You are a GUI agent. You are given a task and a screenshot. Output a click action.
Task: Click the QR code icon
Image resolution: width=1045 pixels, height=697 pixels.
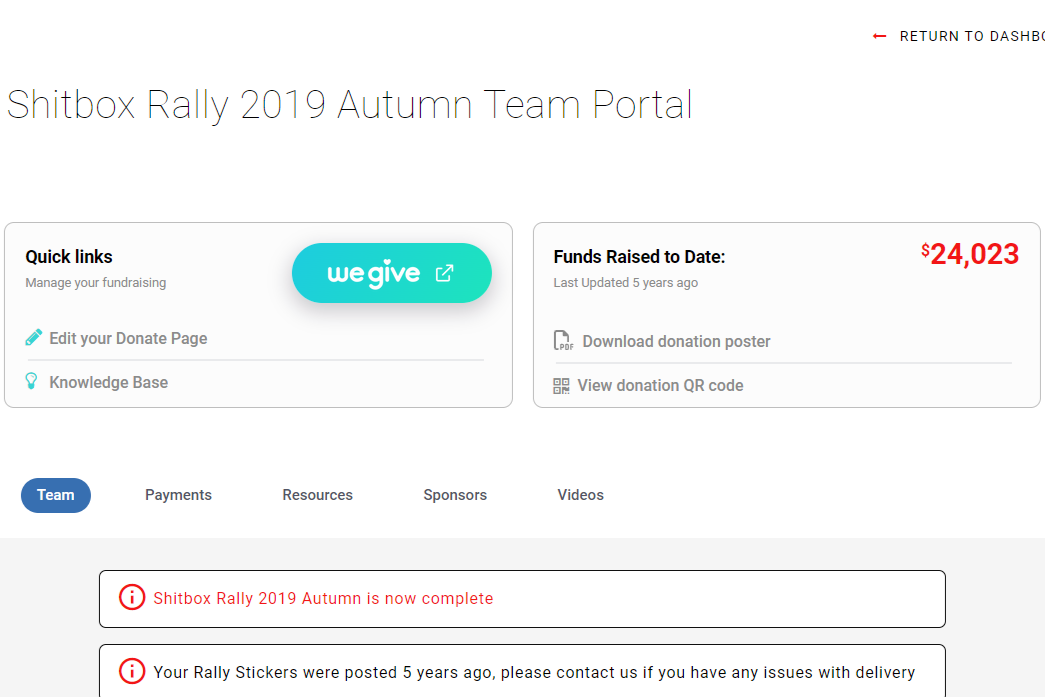tap(561, 385)
